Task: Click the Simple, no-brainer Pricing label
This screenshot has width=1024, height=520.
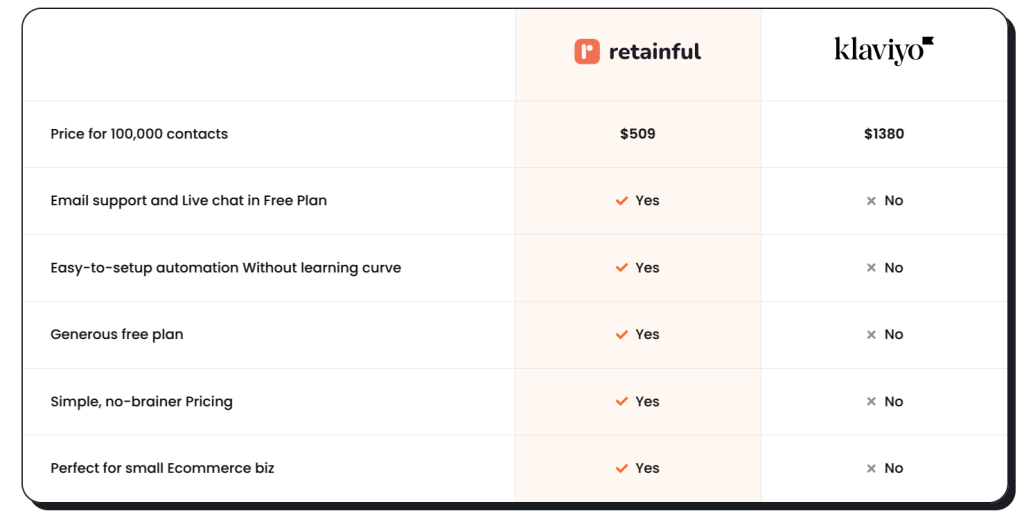Action: point(142,402)
